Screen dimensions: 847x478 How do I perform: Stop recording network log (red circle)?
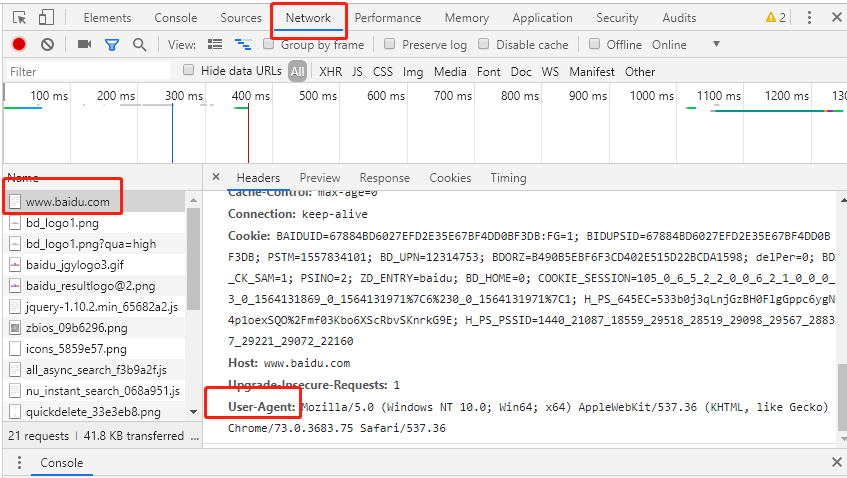[x=19, y=44]
